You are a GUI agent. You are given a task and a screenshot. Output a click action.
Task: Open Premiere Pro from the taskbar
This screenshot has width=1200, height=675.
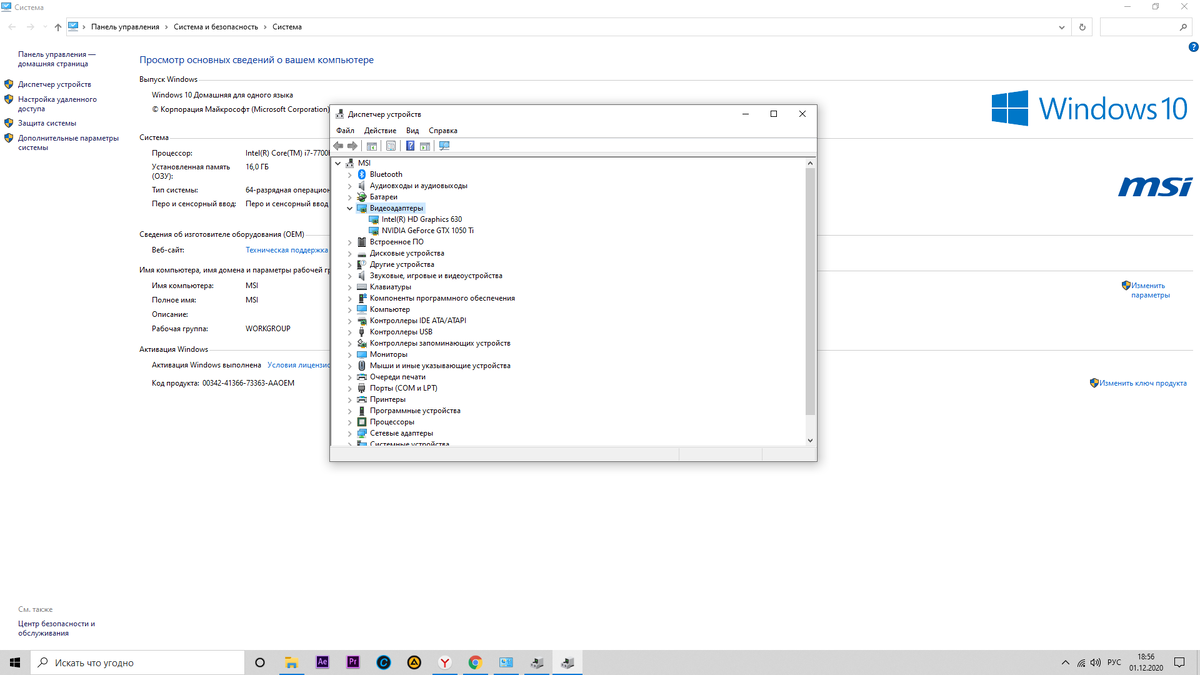pyautogui.click(x=353, y=662)
